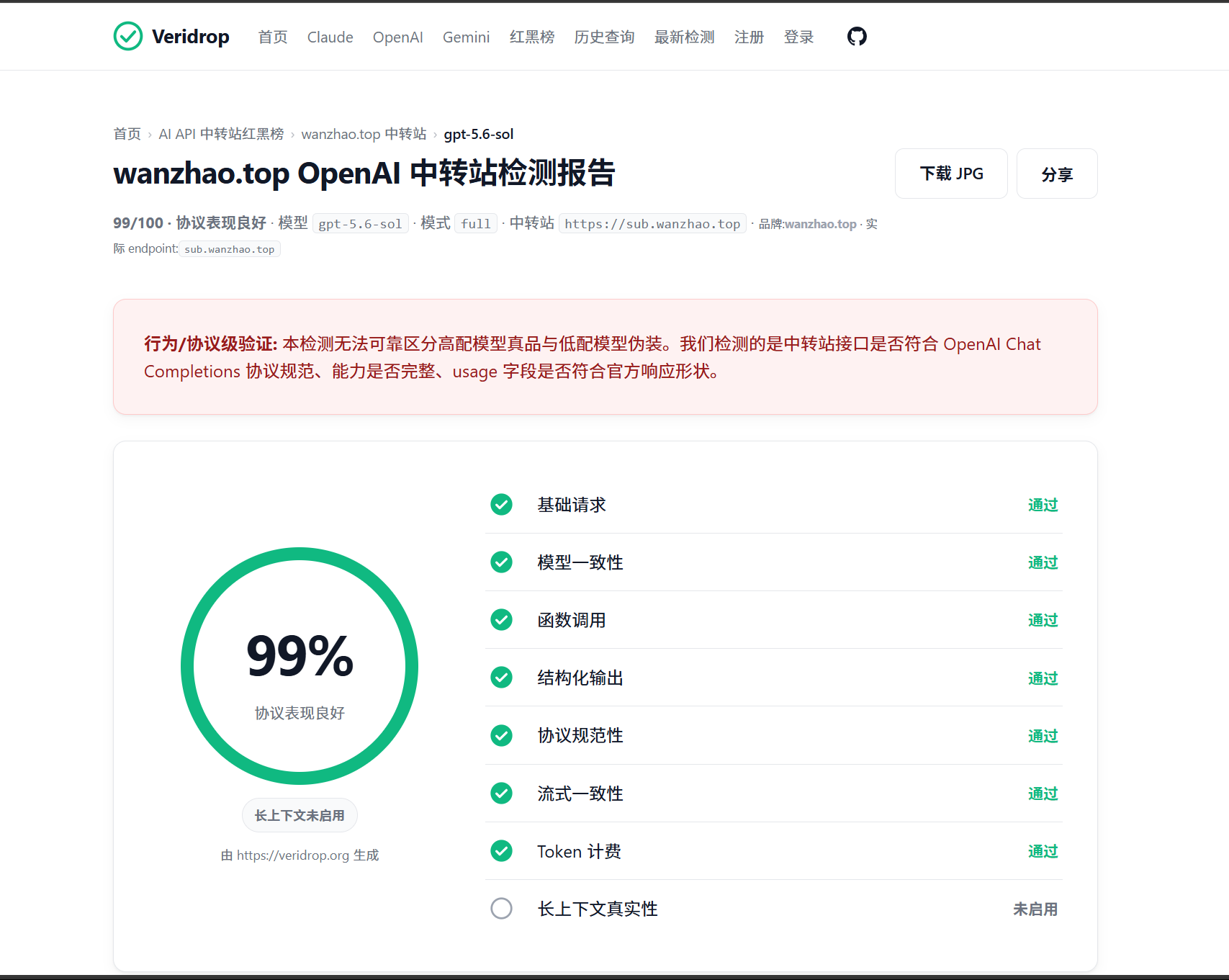The height and width of the screenshot is (980, 1229).
Task: Click brand link wanzhao.top in summary line
Action: (x=821, y=224)
